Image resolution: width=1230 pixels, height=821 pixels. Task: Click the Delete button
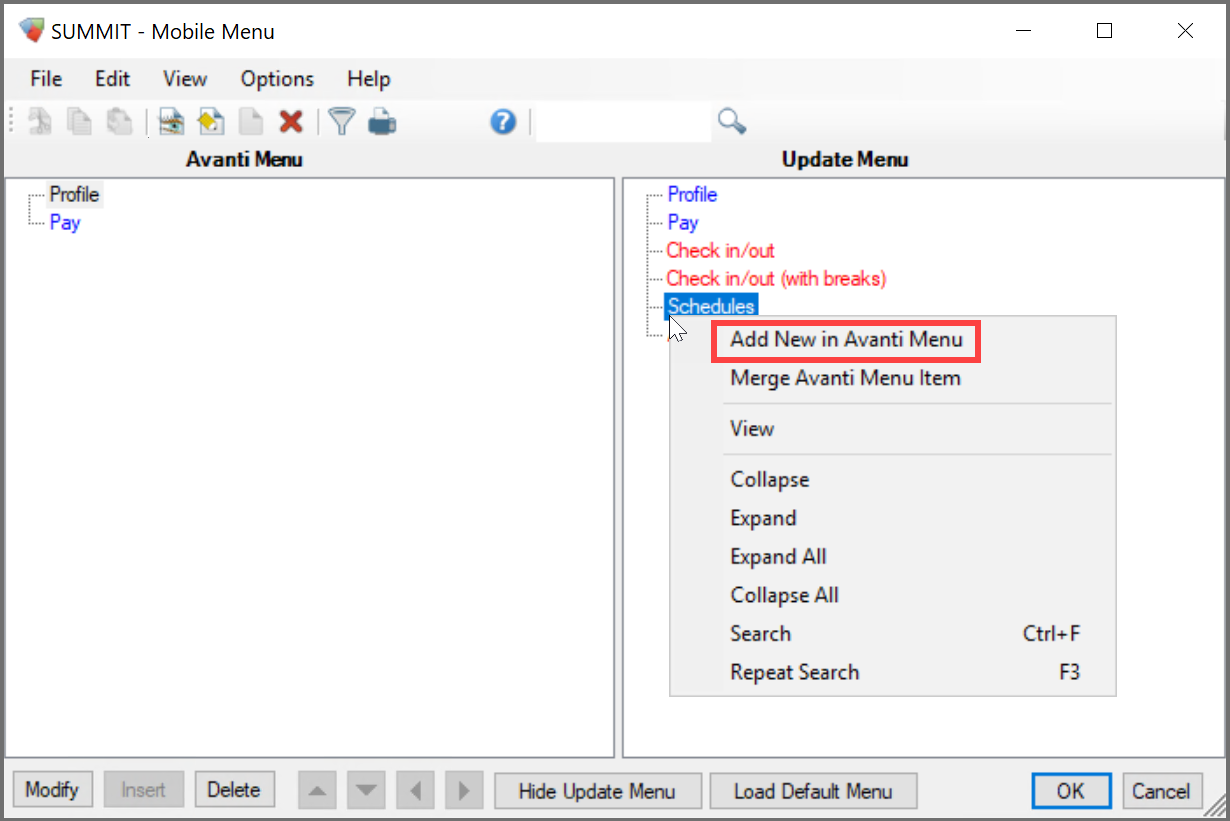click(x=234, y=790)
